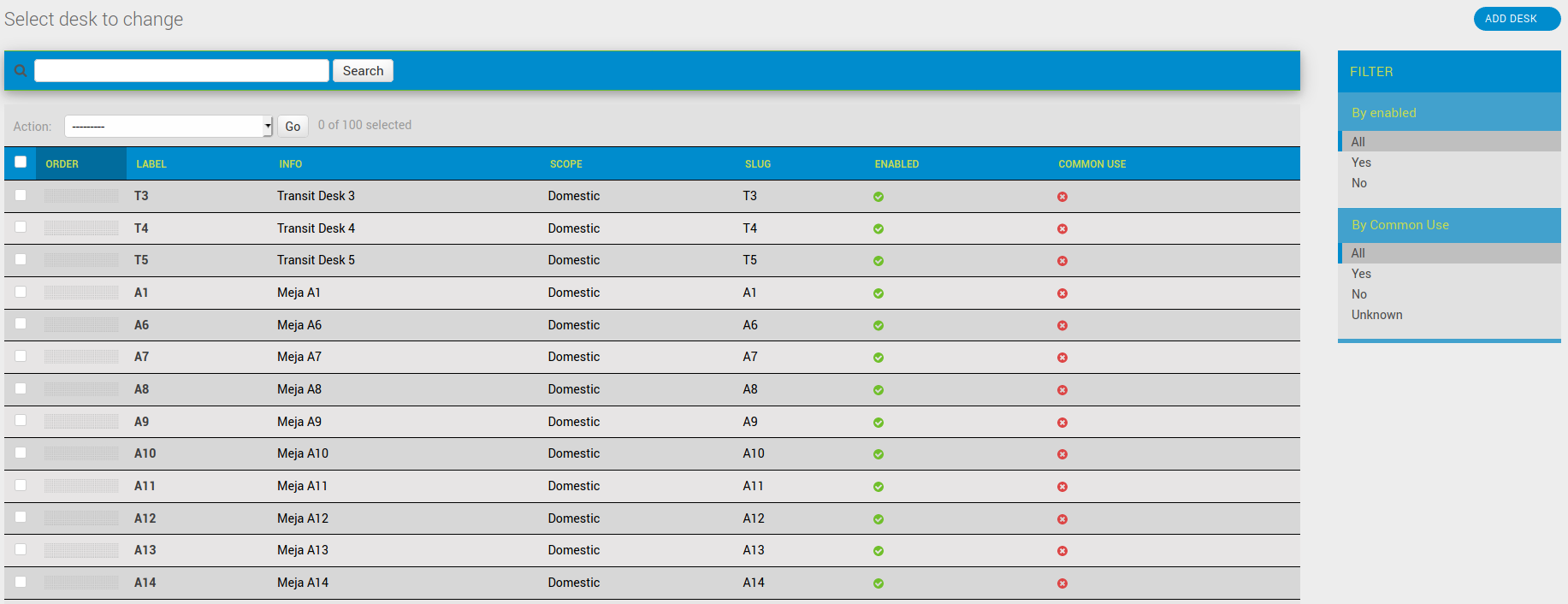
Task: Click into the search input field
Action: (181, 71)
